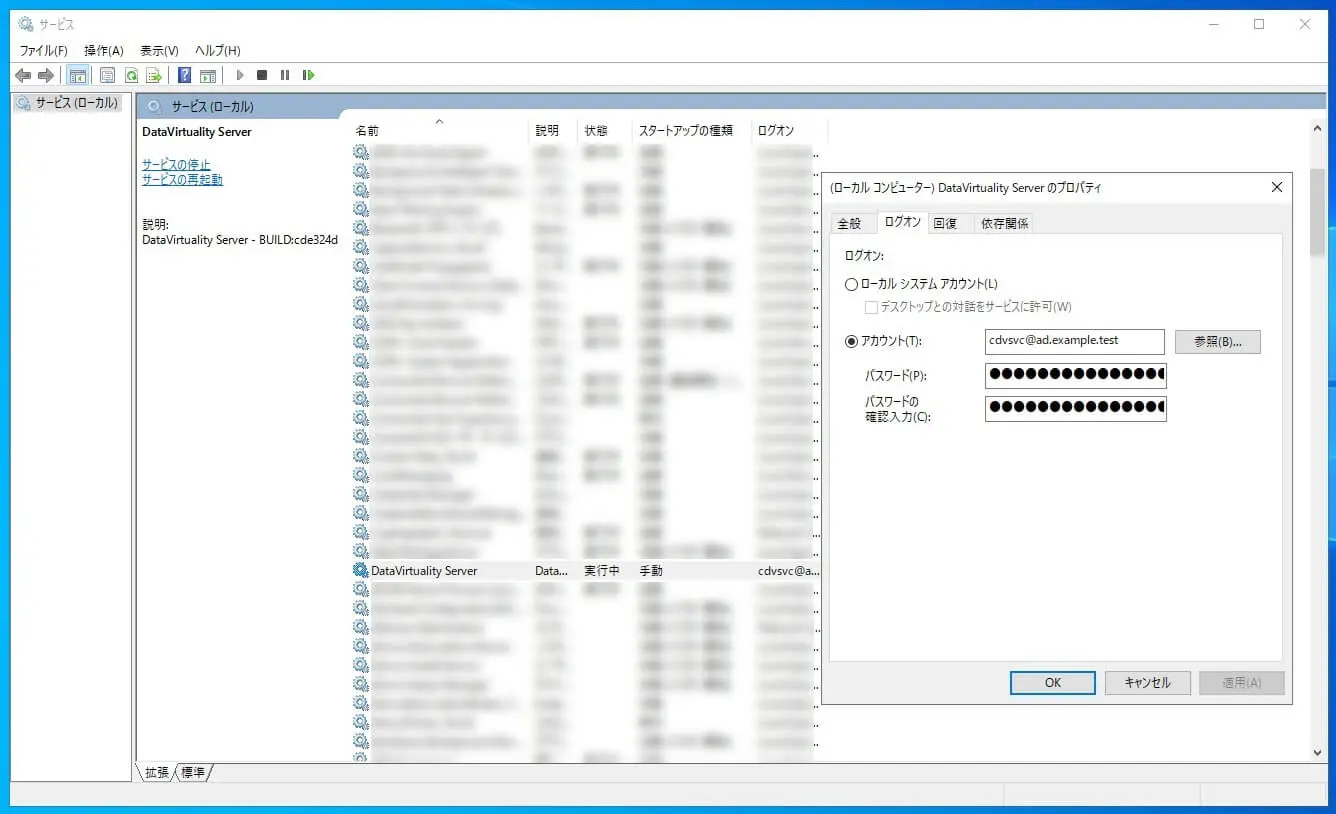Toggle the show/hide console tree toolbar icon

tap(77, 75)
